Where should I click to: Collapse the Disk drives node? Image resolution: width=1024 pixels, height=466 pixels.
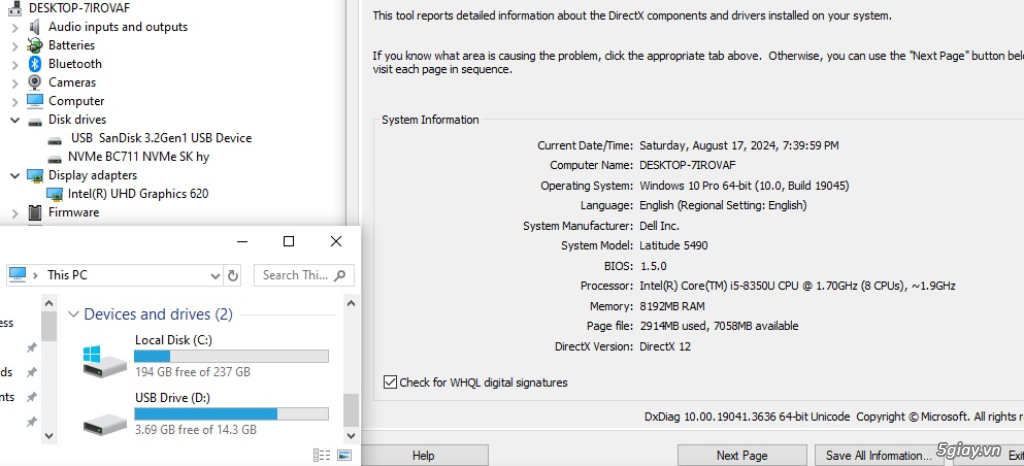(x=15, y=120)
